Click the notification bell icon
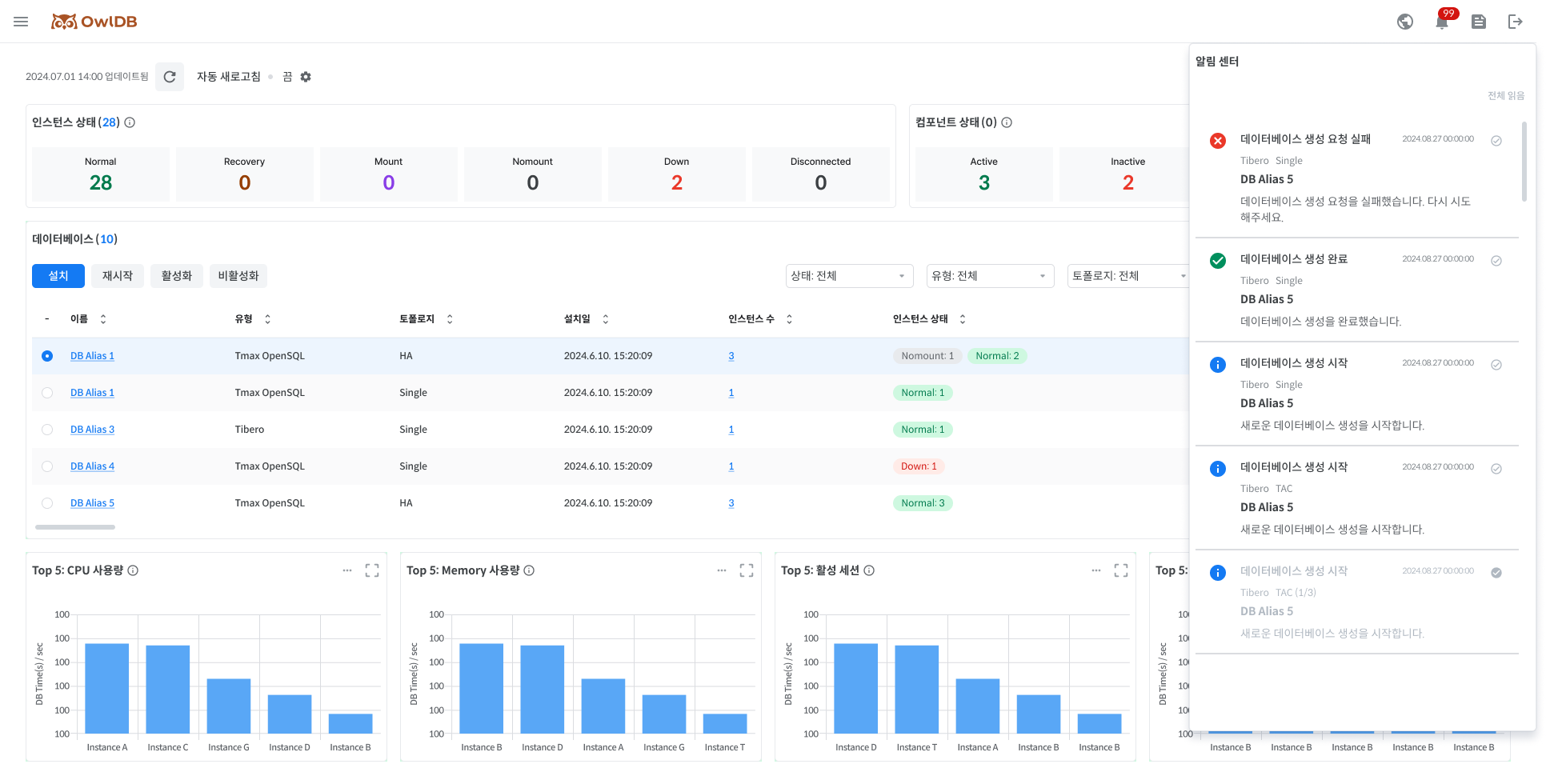The height and width of the screenshot is (784, 1546). tap(1442, 22)
